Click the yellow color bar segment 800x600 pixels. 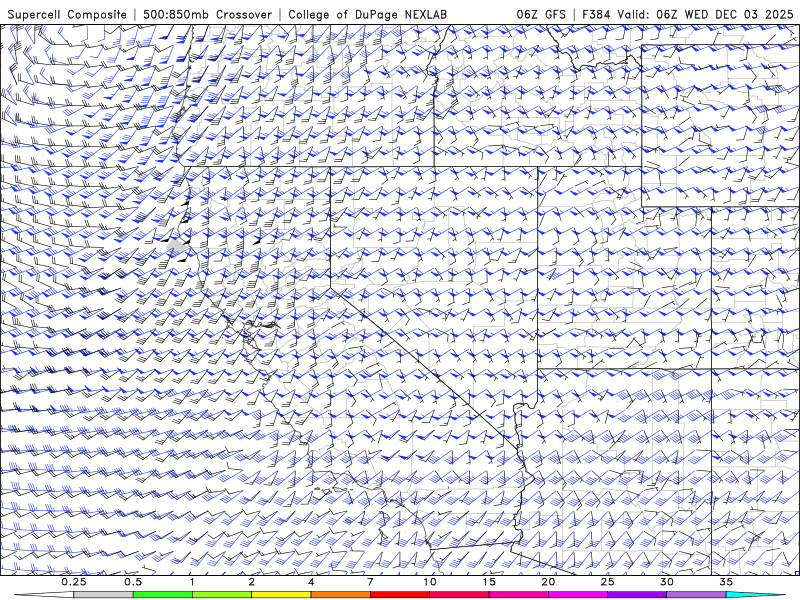[281, 595]
